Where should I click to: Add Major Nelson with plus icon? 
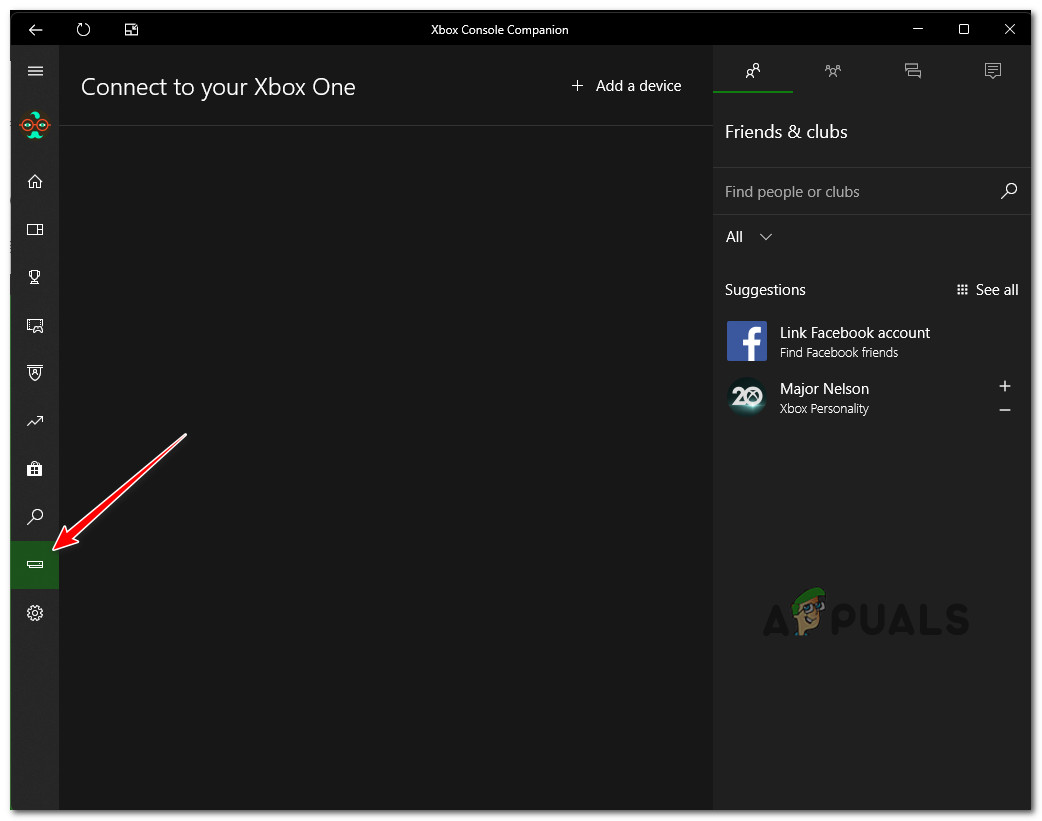coord(1005,386)
